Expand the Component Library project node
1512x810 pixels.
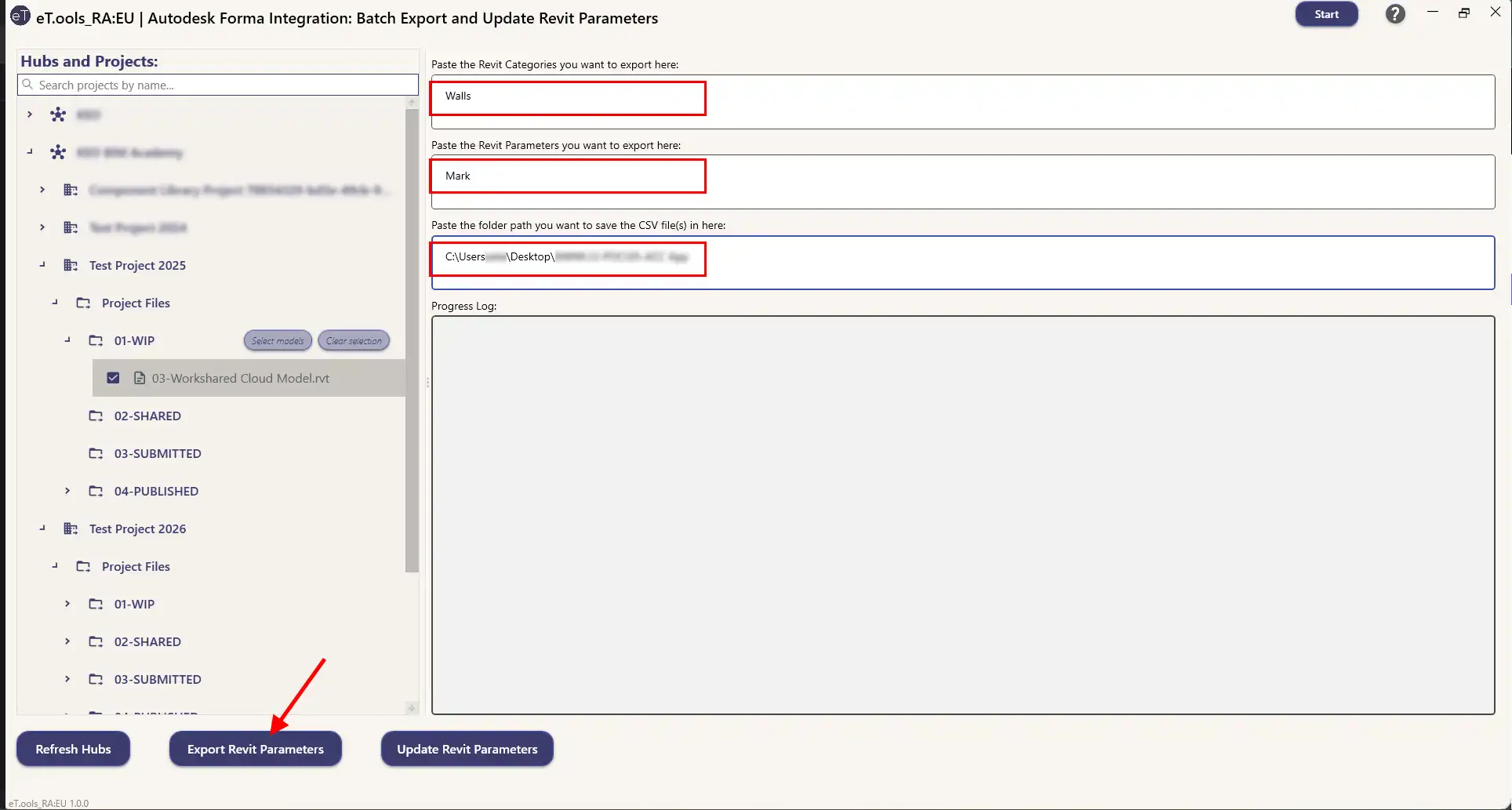pyautogui.click(x=42, y=190)
